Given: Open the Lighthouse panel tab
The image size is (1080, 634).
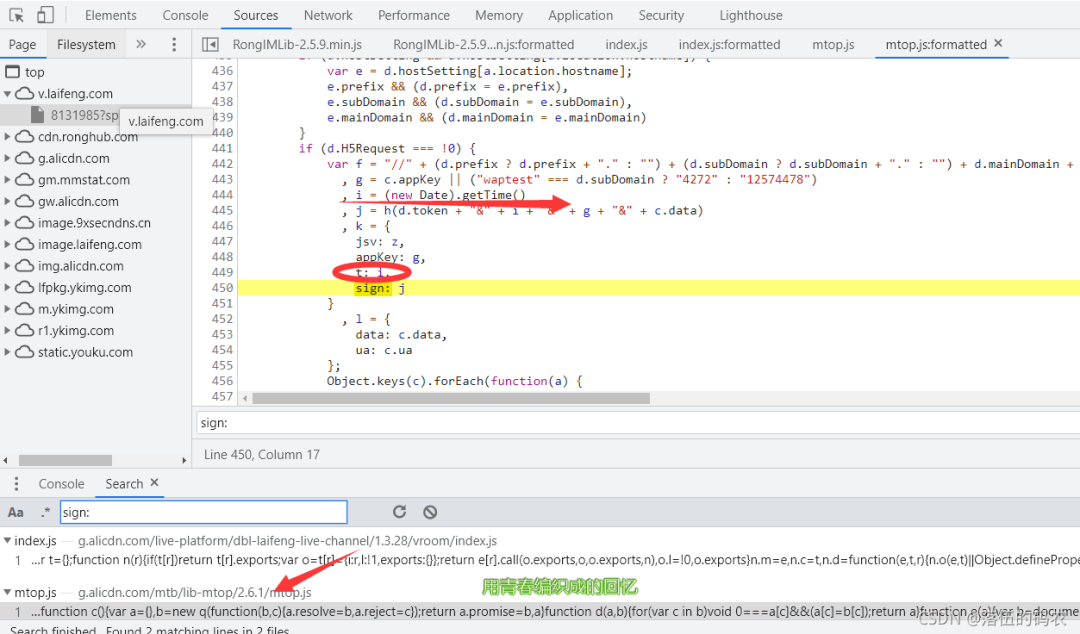Looking at the screenshot, I should pyautogui.click(x=751, y=15).
